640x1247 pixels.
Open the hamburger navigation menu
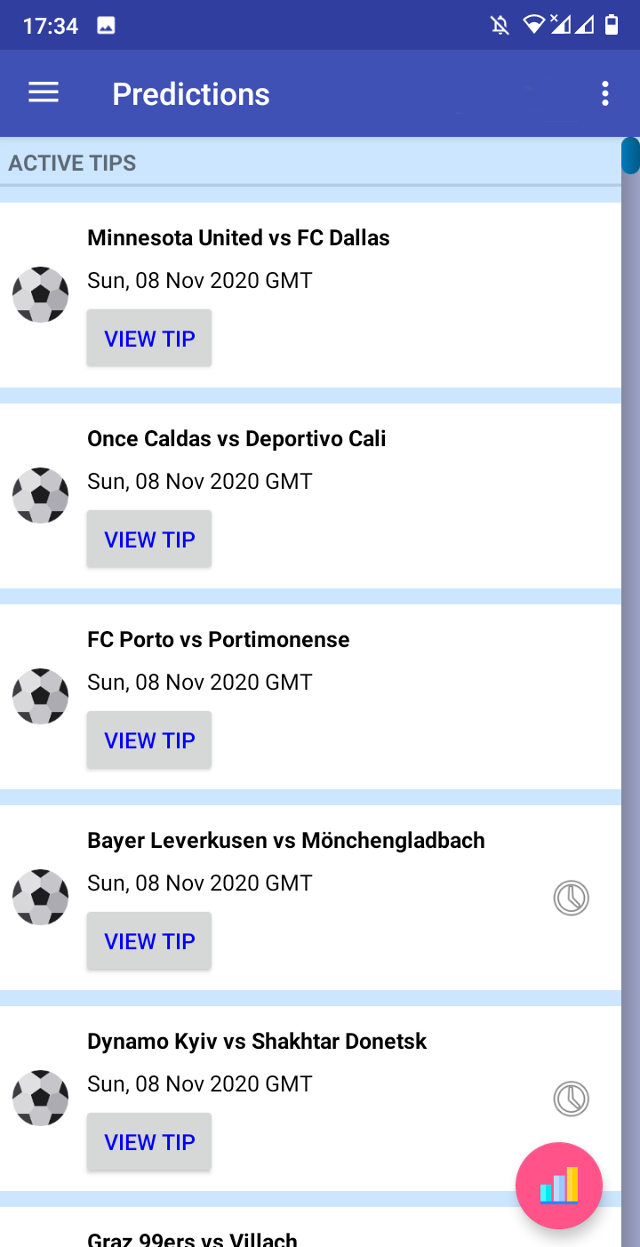pyautogui.click(x=43, y=93)
